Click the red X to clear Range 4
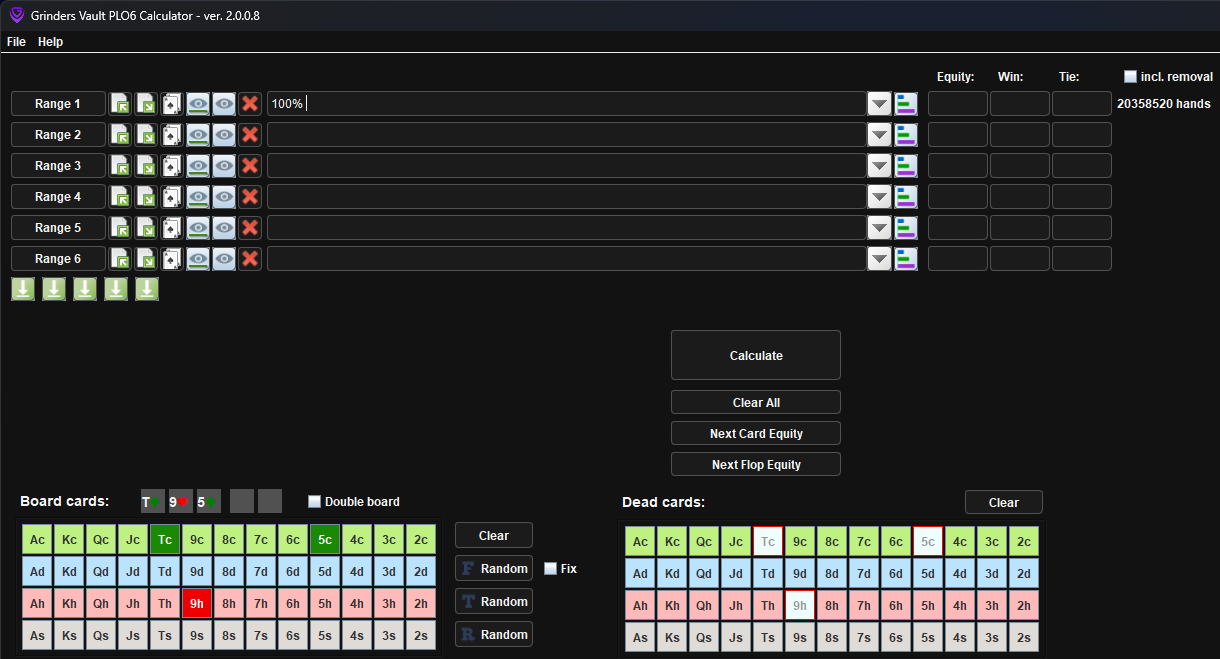The image size is (1220, 659). (250, 197)
